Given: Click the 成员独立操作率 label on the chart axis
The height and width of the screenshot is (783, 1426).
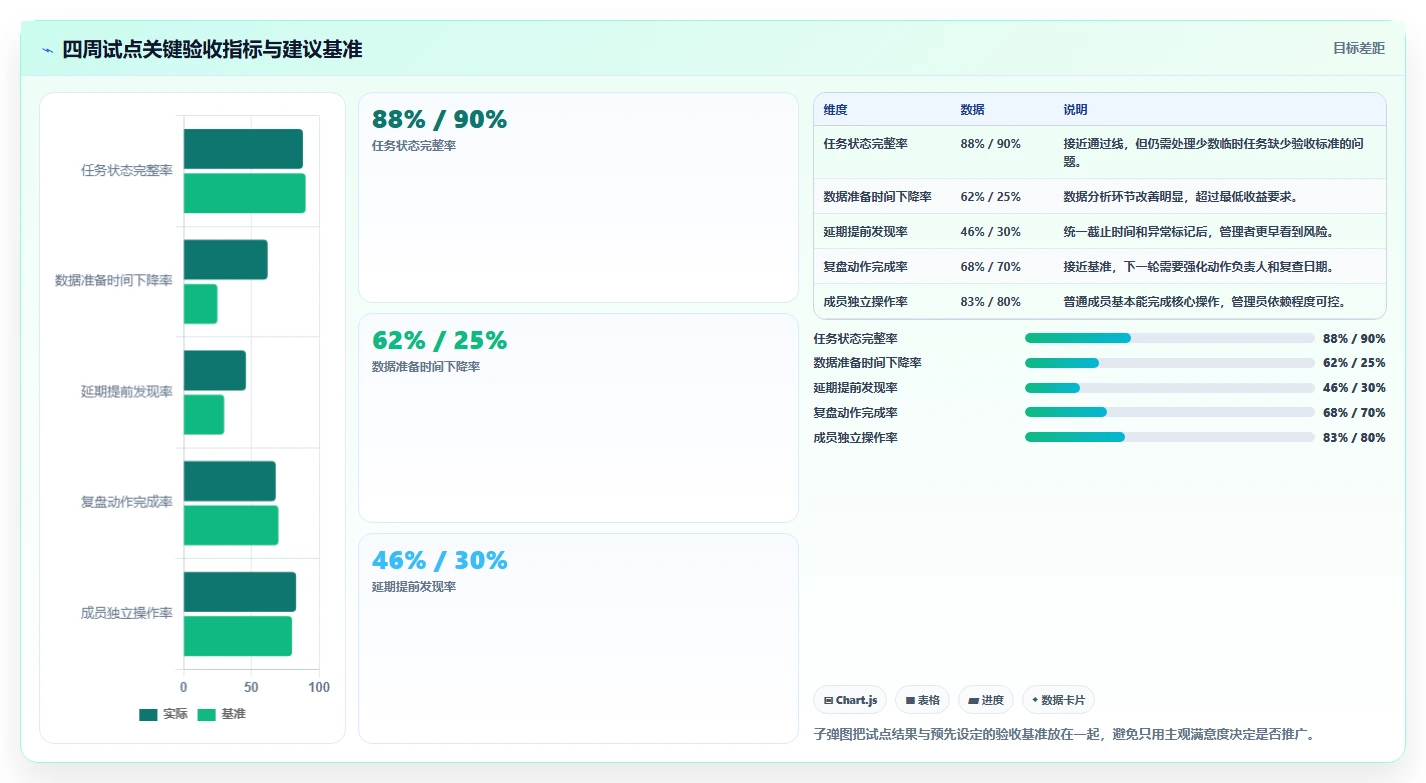Looking at the screenshot, I should (127, 613).
